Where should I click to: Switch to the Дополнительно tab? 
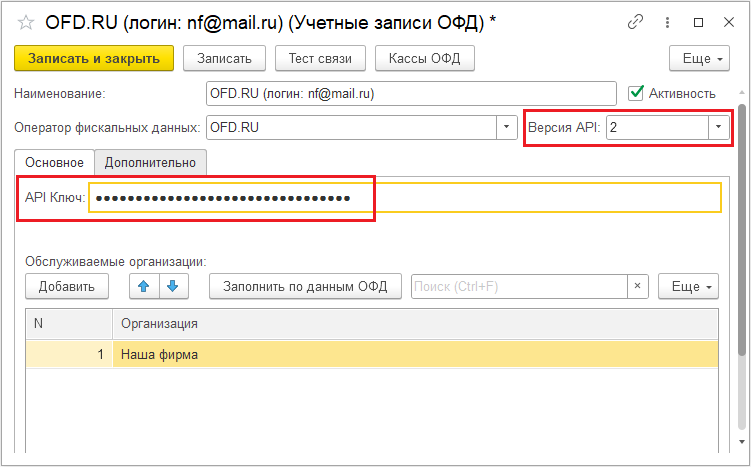(151, 162)
